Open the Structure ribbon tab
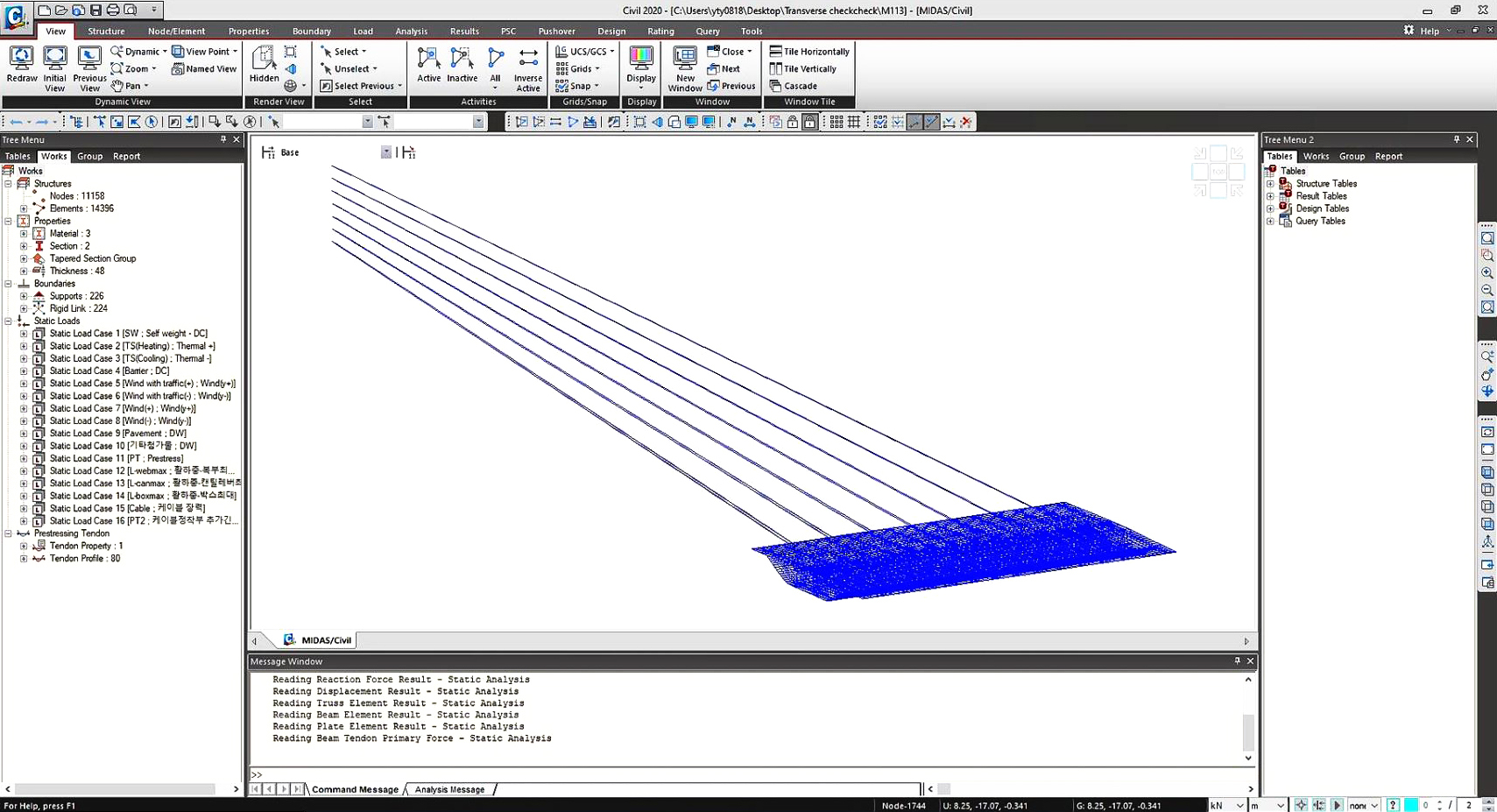Viewport: 1497px width, 812px height. [106, 31]
